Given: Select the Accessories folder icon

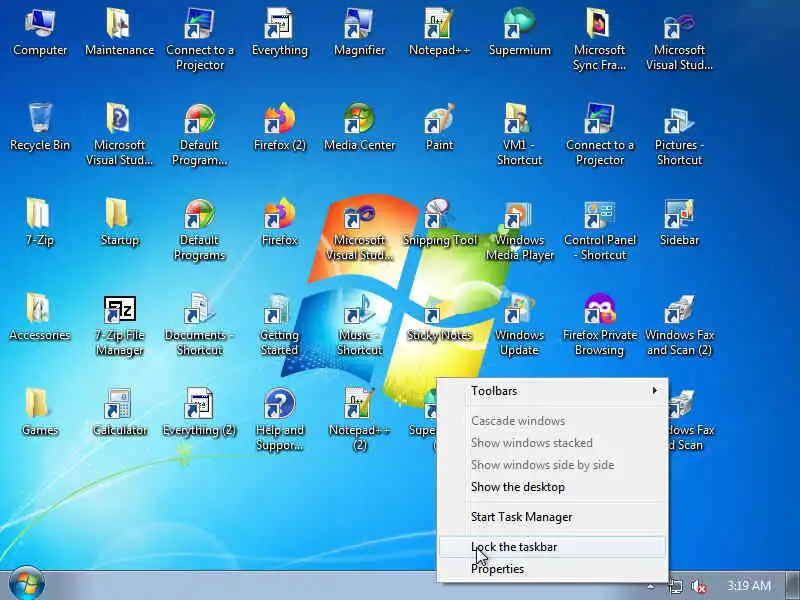Looking at the screenshot, I should point(40,317).
